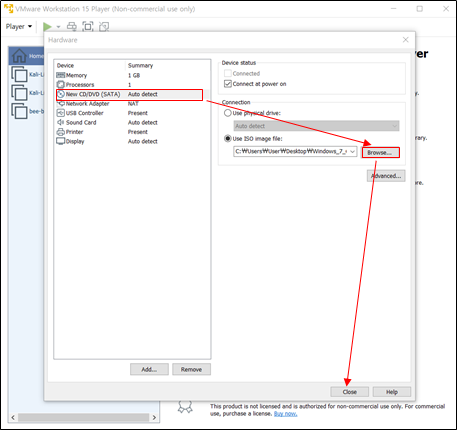
Task: Click the library horizontal scrollbar track
Action: [x=83, y=417]
